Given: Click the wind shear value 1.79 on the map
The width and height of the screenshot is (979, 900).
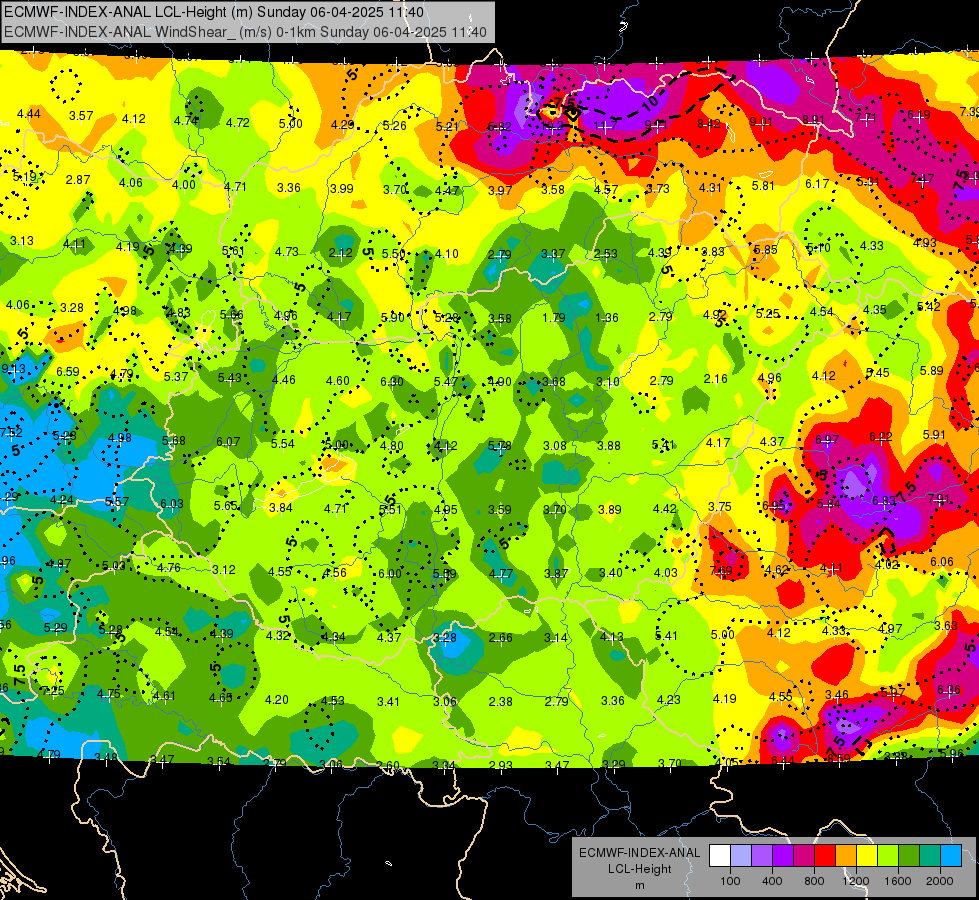Looking at the screenshot, I should (553, 318).
